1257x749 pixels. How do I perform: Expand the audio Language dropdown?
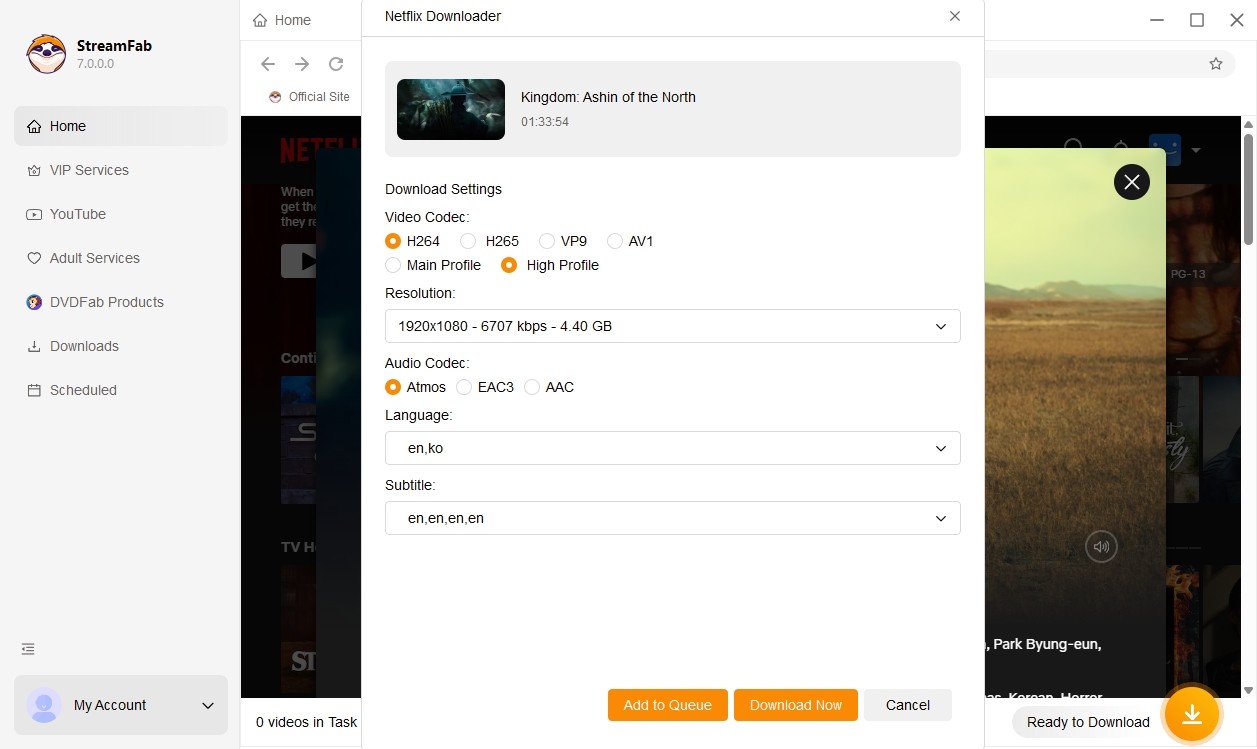672,448
